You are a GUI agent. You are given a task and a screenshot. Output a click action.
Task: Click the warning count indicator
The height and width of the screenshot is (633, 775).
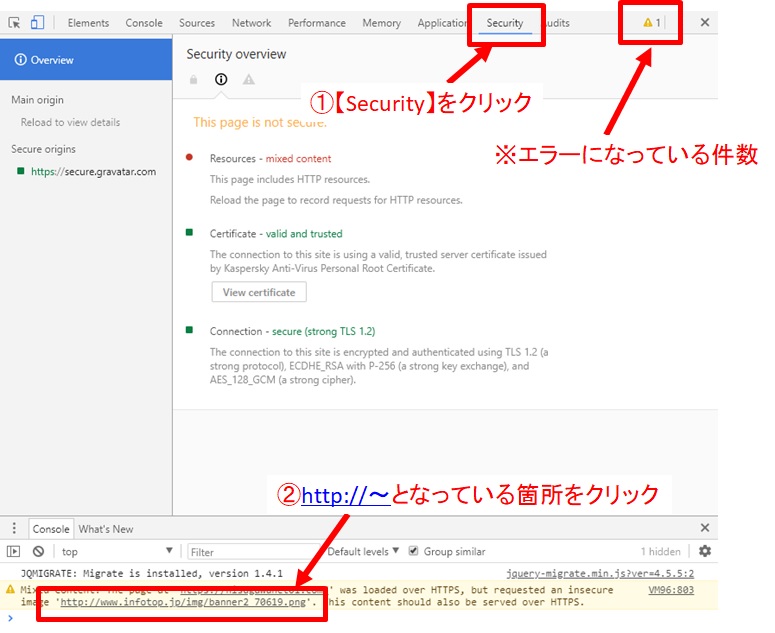click(652, 23)
